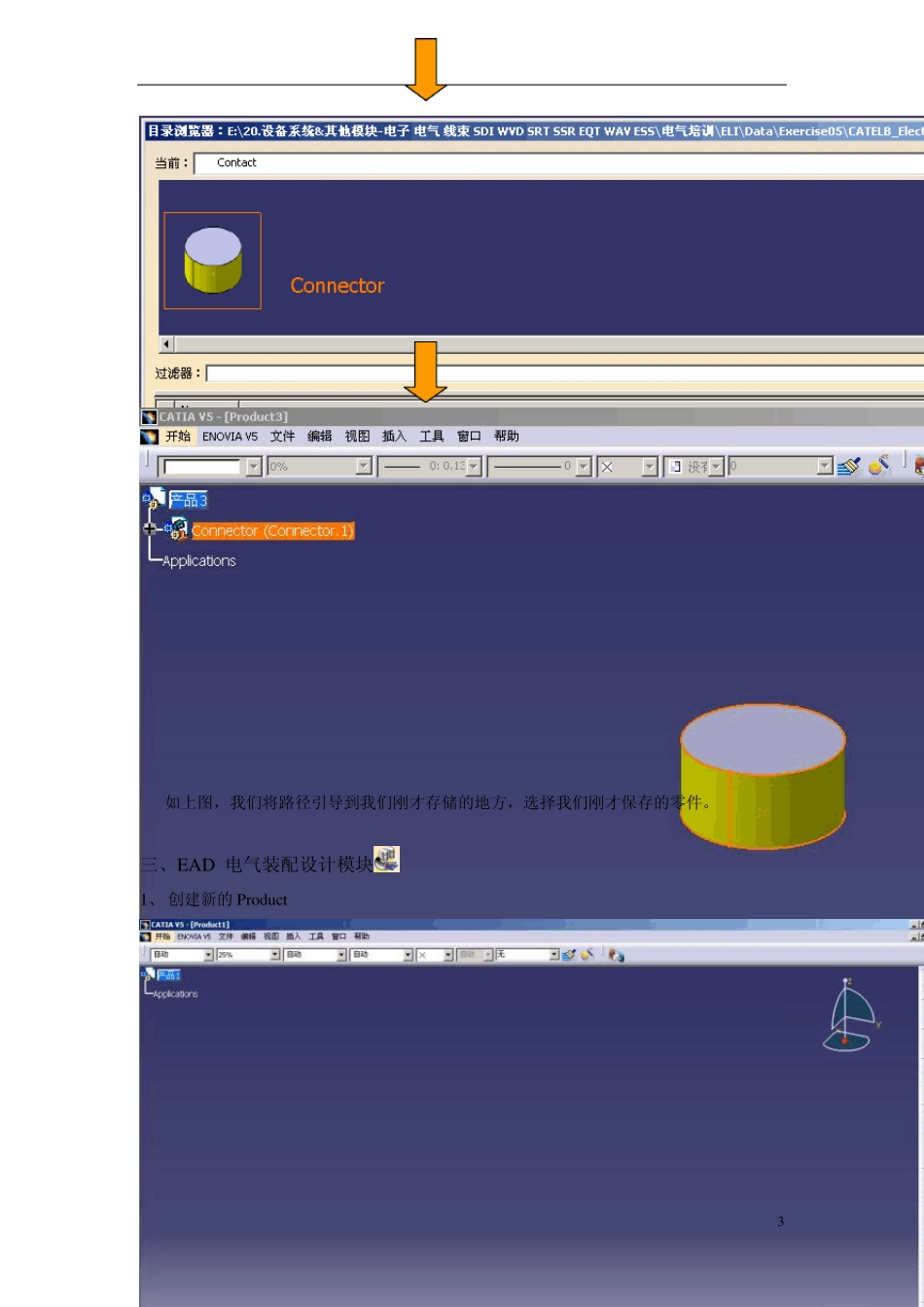924x1307 pixels.
Task: Select the 产品1 root tree node
Action: click(x=169, y=974)
